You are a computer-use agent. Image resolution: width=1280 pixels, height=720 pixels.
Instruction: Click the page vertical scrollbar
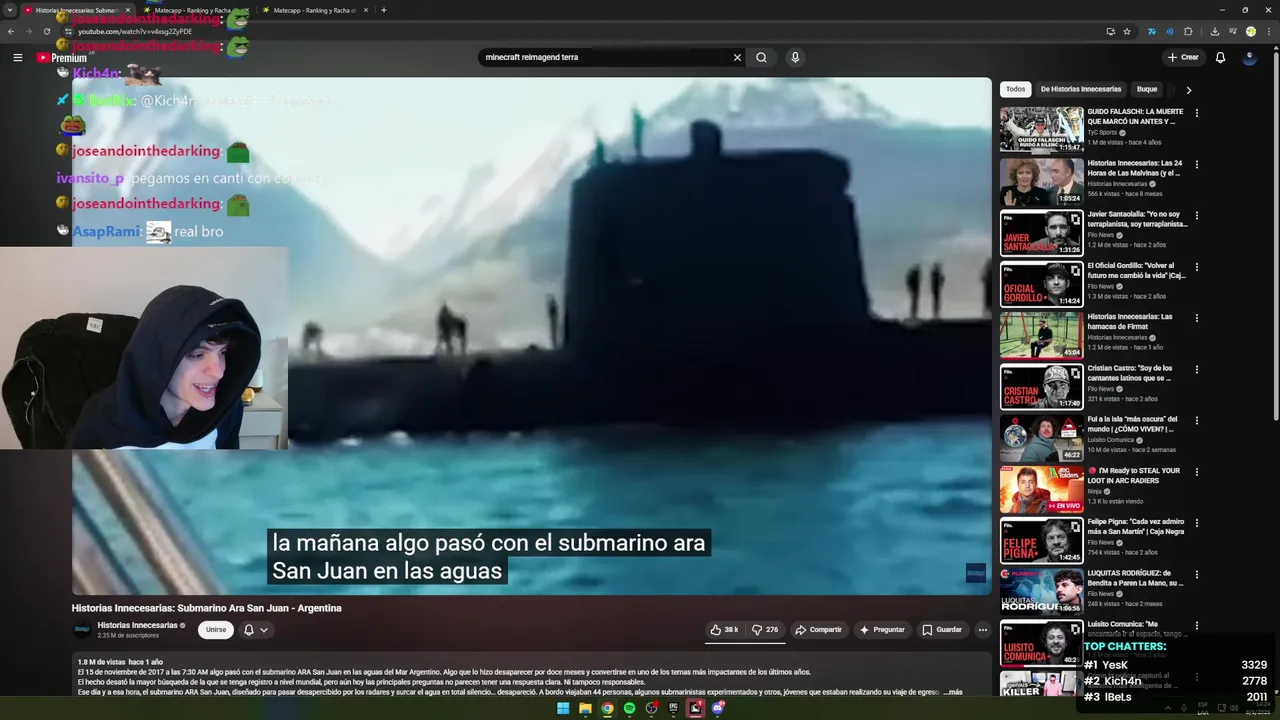[x=1275, y=235]
